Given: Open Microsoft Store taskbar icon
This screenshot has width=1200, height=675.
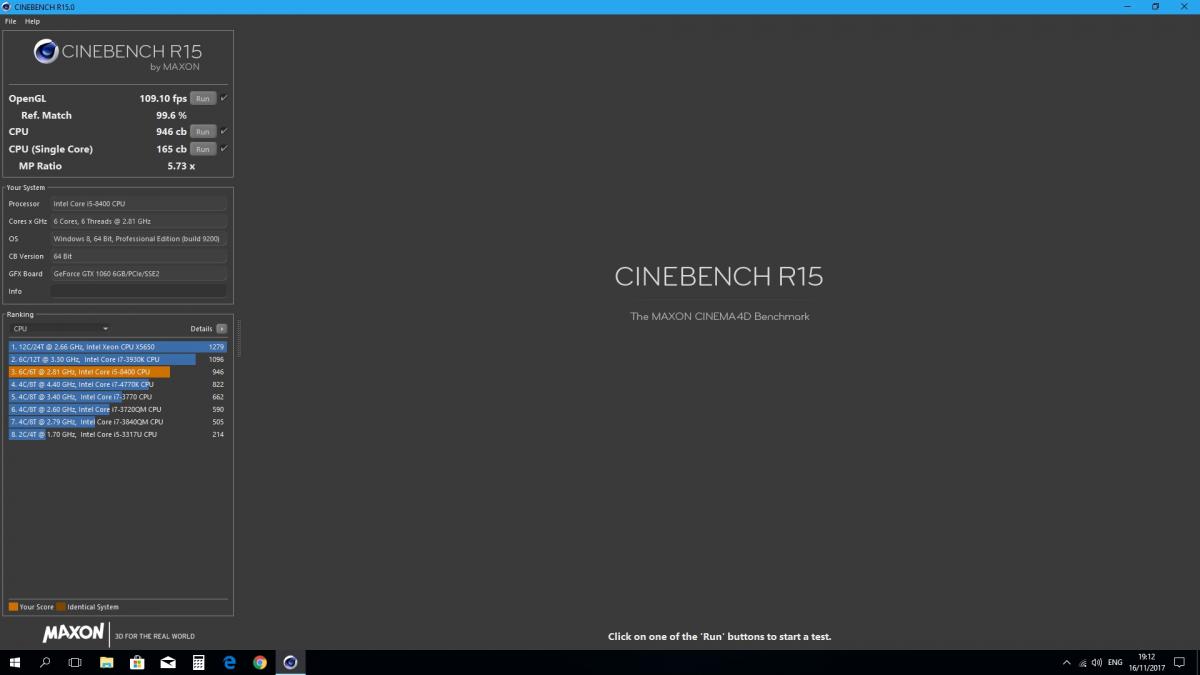Looking at the screenshot, I should [137, 662].
